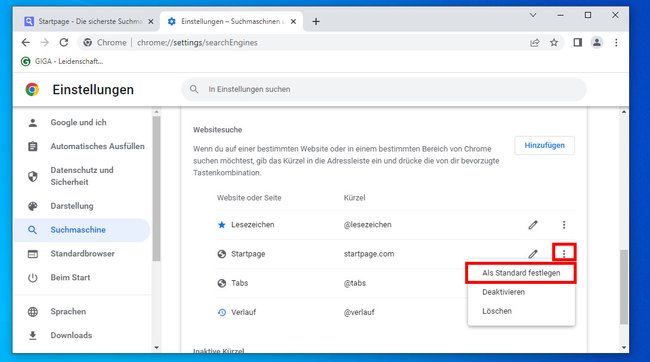650x362 pixels.
Task: Bookmark this page with the star icon
Action: [x=554, y=42]
